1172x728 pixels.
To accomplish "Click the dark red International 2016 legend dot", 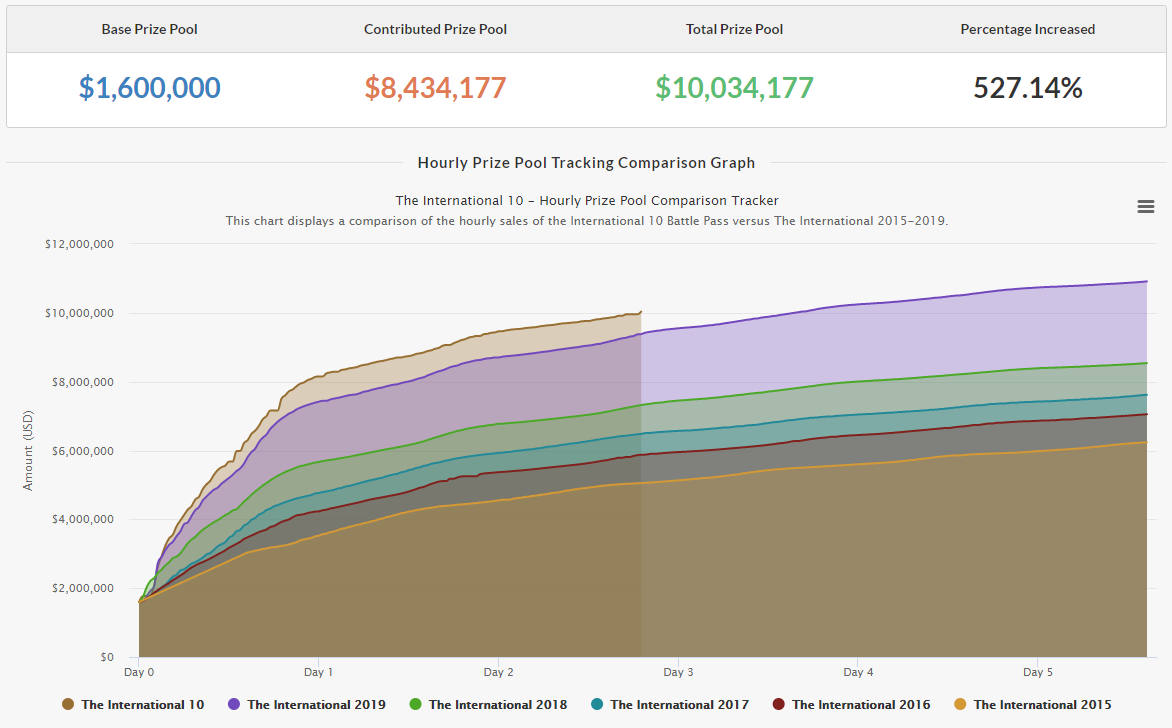I will tap(778, 704).
